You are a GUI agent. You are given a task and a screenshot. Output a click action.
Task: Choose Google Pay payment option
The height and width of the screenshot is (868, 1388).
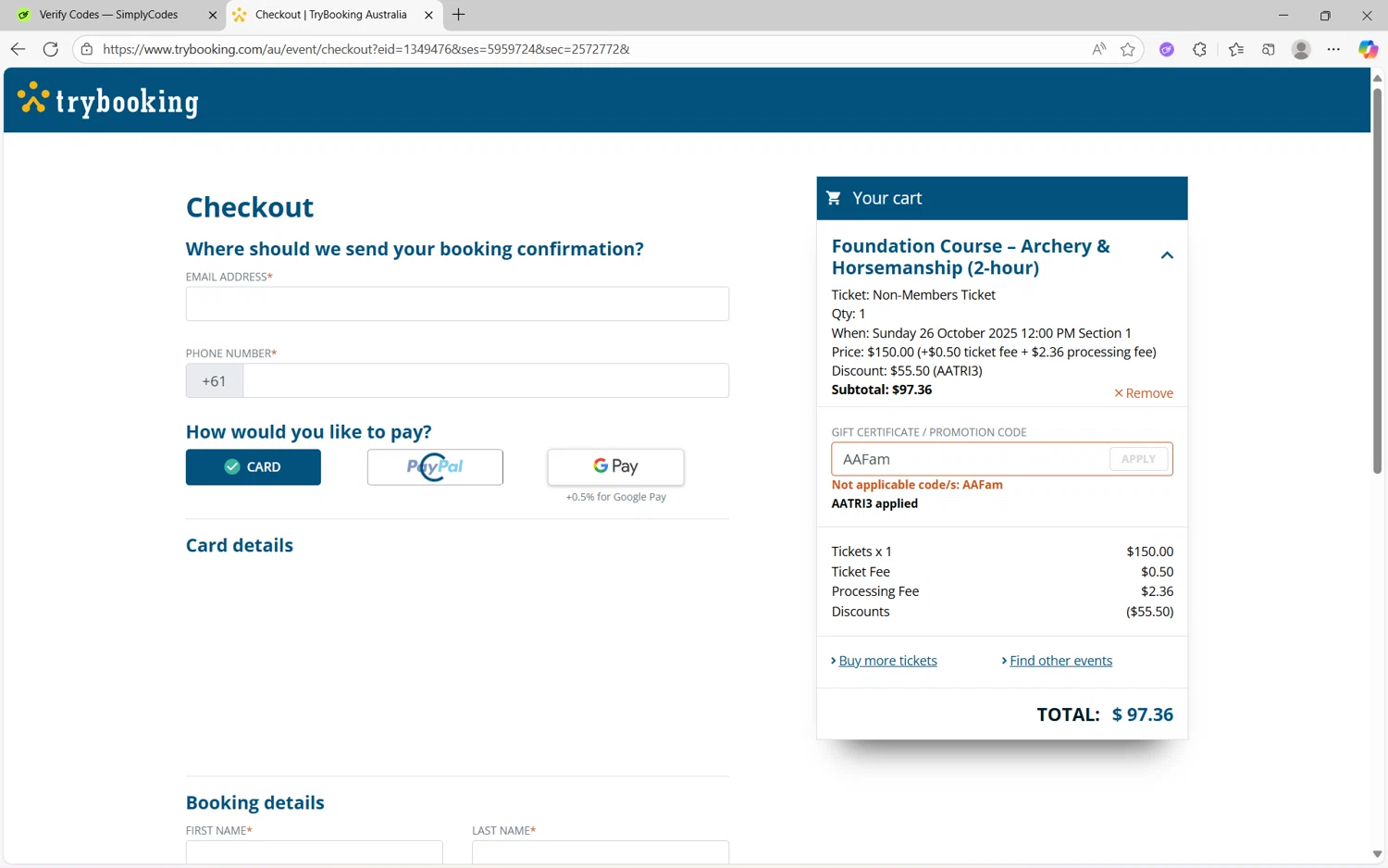[x=616, y=467]
